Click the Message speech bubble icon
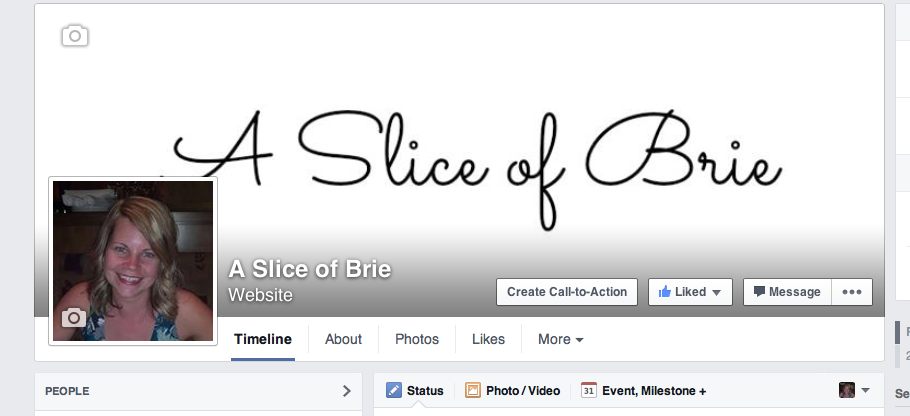This screenshot has width=910, height=416. 759,291
